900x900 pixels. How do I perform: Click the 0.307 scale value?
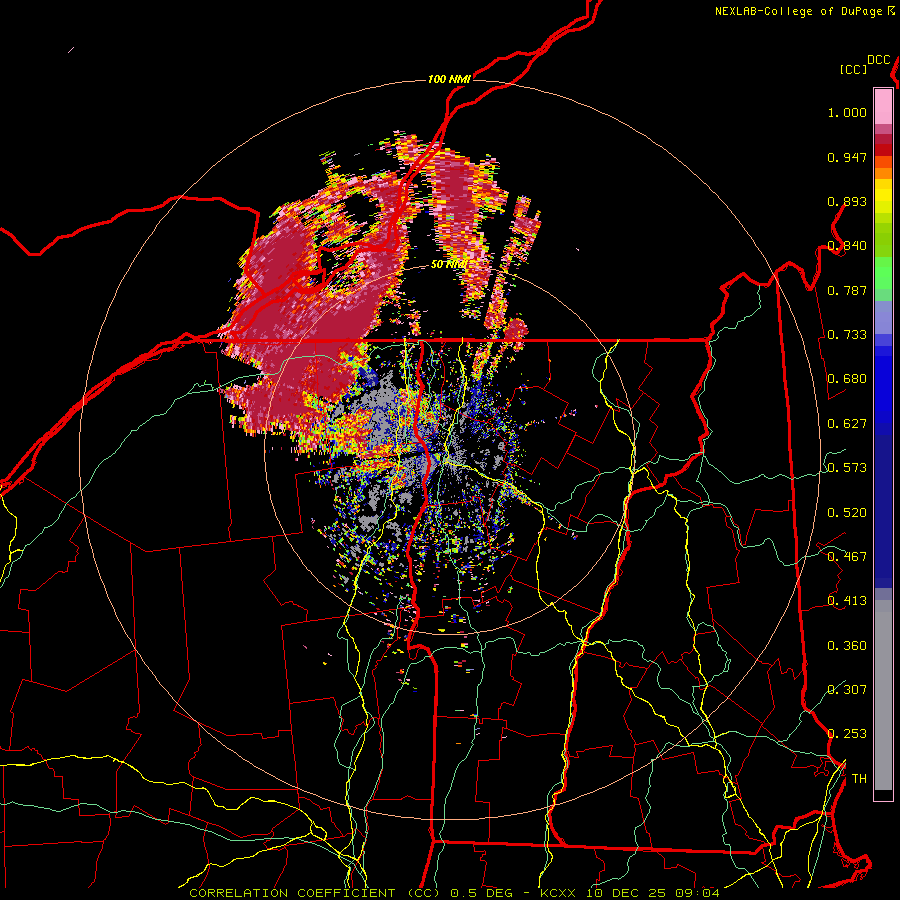pyautogui.click(x=847, y=689)
